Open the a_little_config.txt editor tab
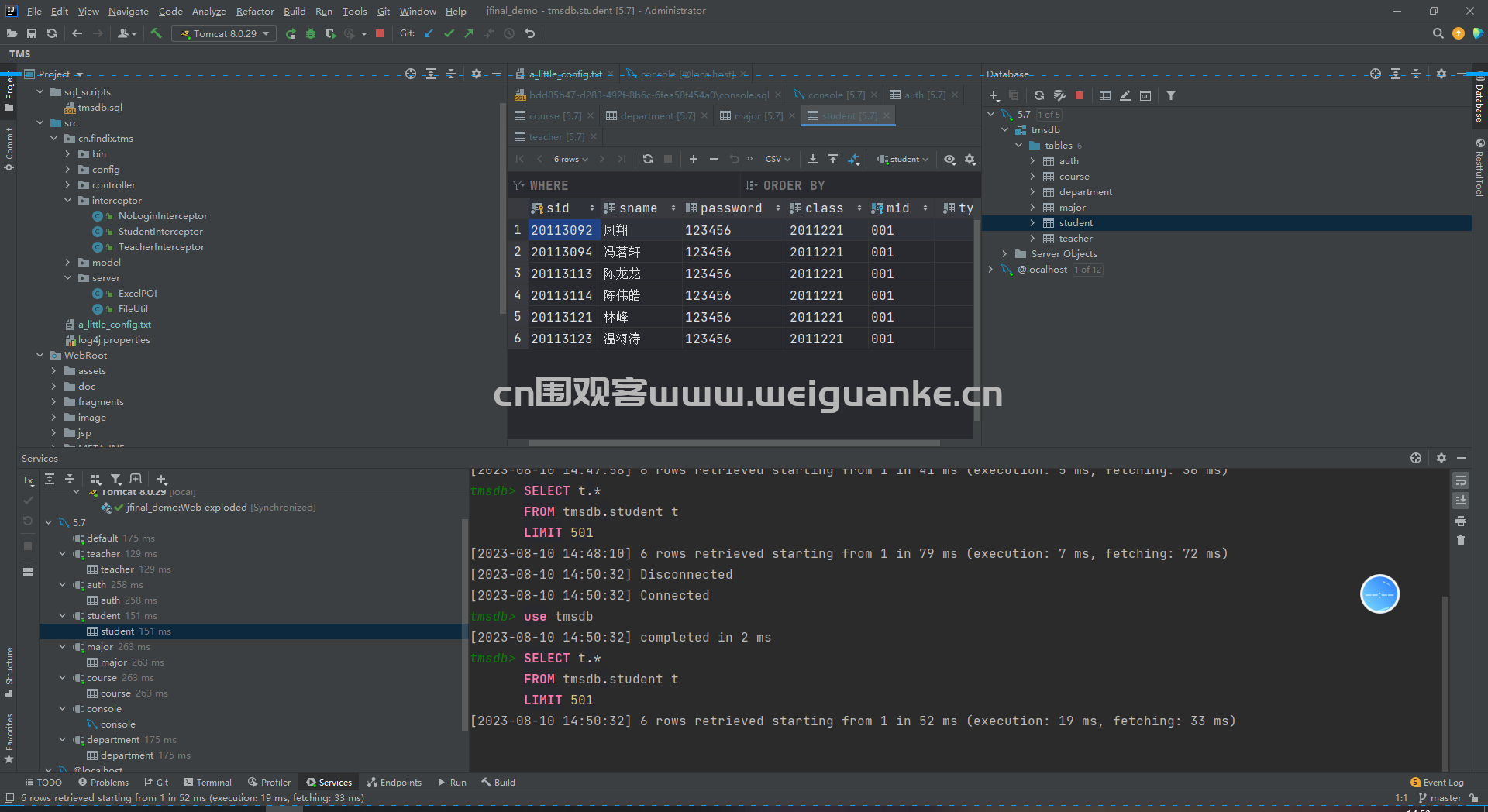 pos(565,74)
